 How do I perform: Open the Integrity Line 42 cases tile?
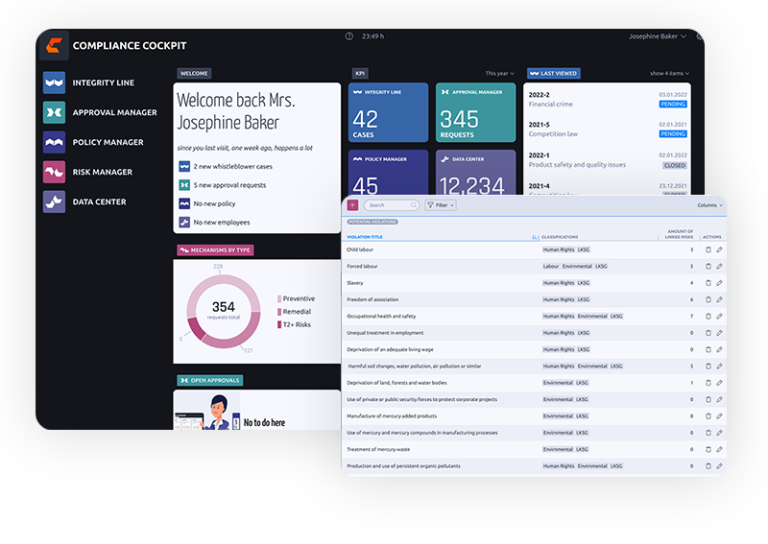(388, 113)
